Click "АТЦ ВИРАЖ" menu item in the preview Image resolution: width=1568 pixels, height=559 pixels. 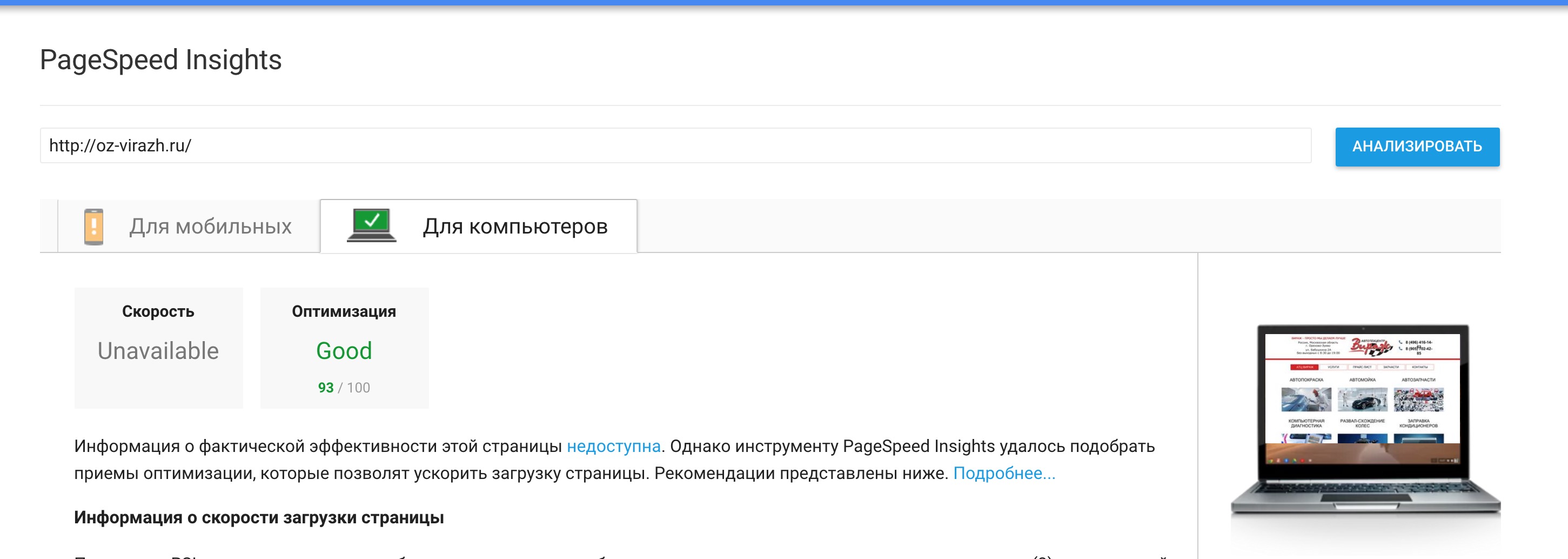pos(1304,368)
